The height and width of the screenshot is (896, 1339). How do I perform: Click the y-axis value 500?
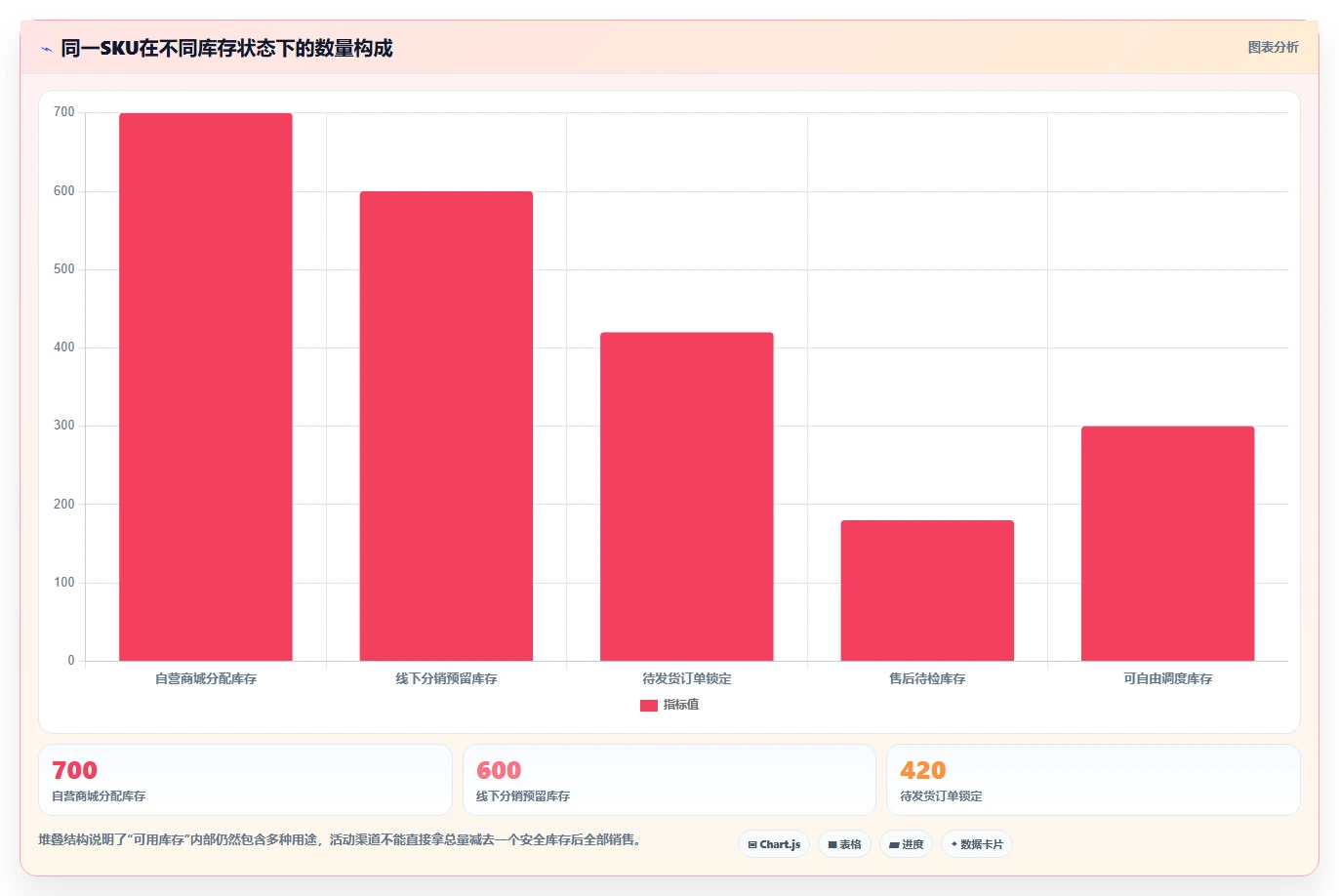64,269
